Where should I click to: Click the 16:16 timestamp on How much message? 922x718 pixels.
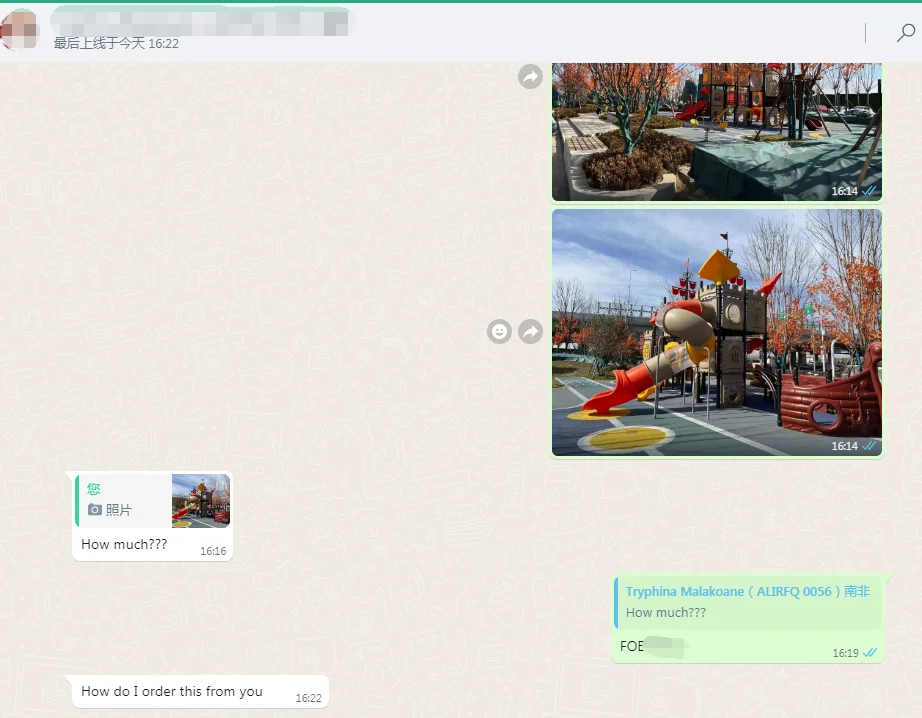[x=213, y=551]
